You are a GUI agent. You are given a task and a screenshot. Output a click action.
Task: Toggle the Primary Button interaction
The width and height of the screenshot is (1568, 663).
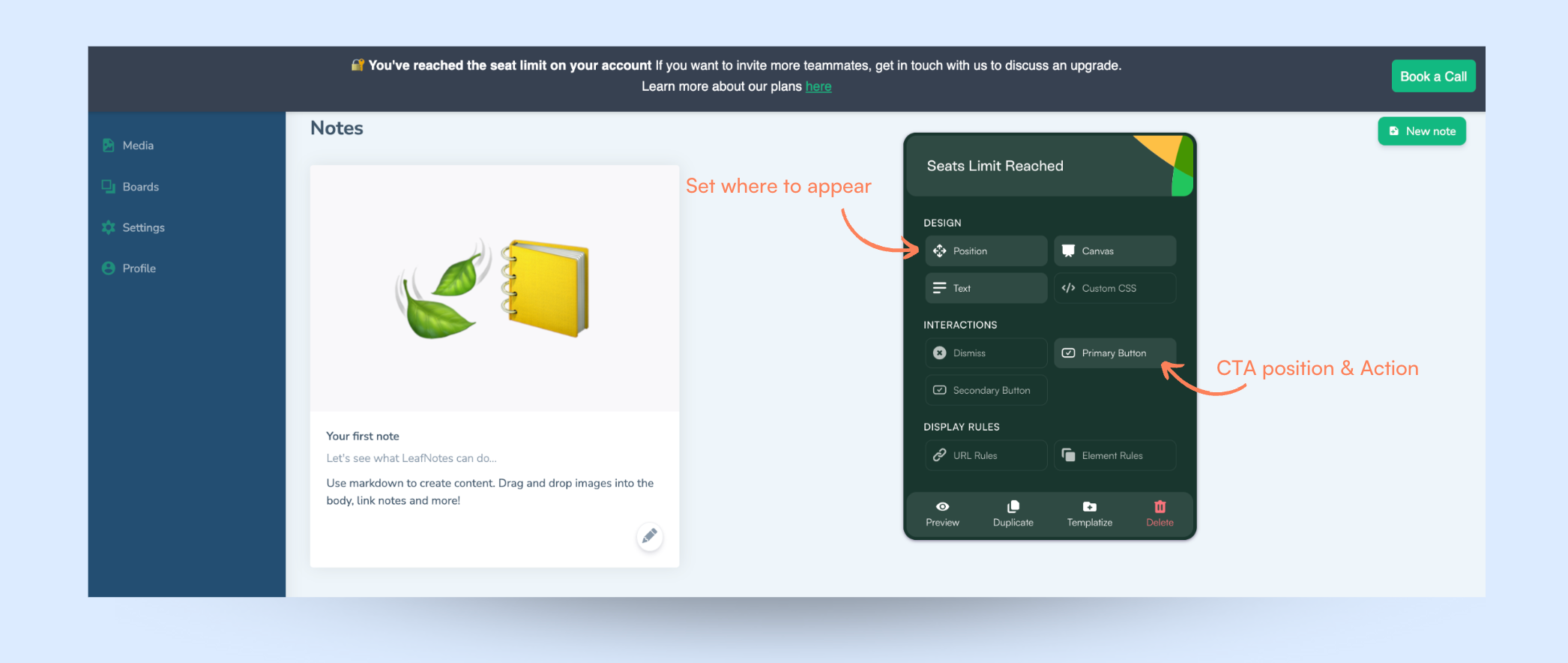point(1115,353)
